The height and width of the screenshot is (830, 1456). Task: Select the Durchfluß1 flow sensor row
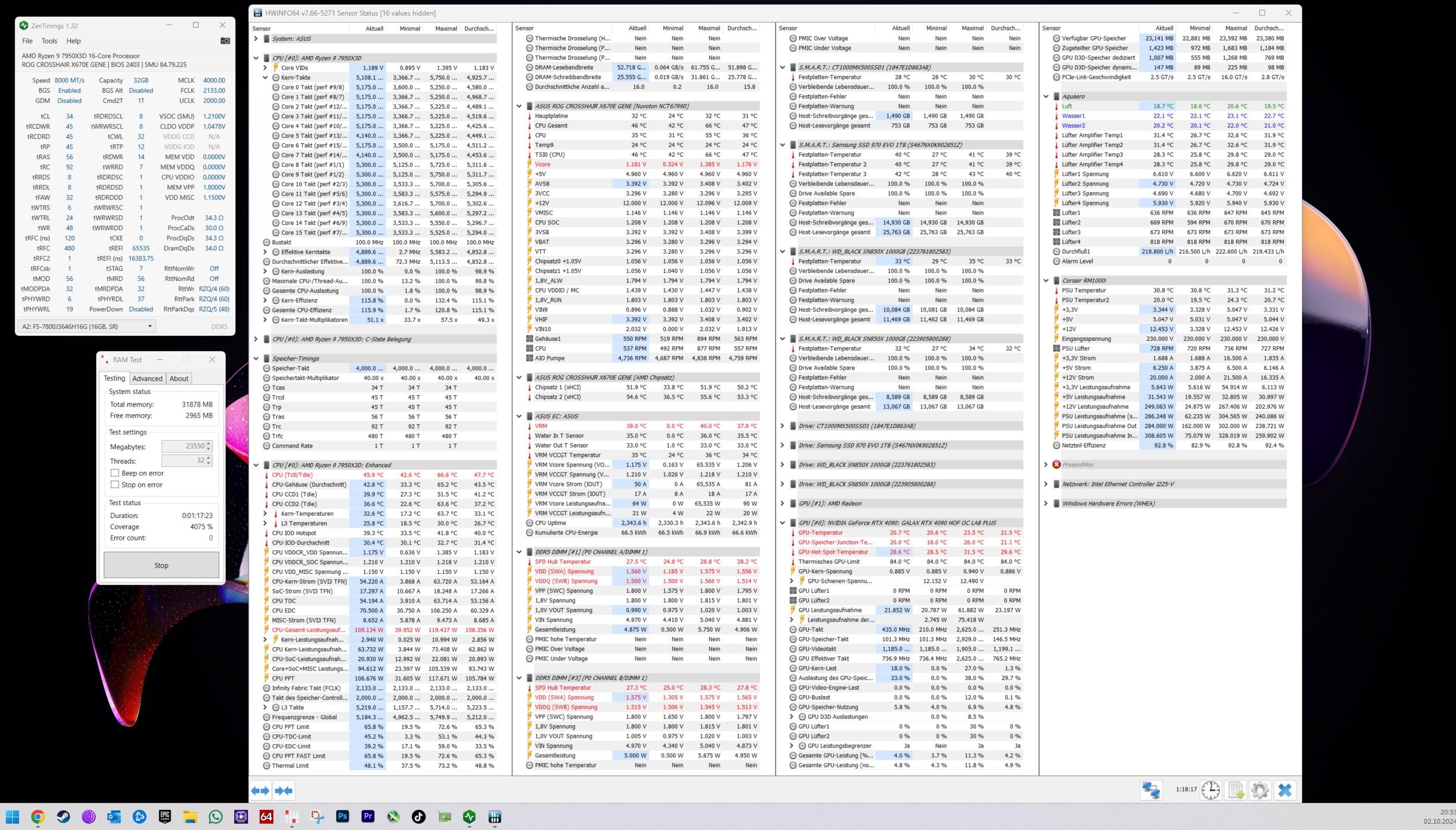point(1169,252)
